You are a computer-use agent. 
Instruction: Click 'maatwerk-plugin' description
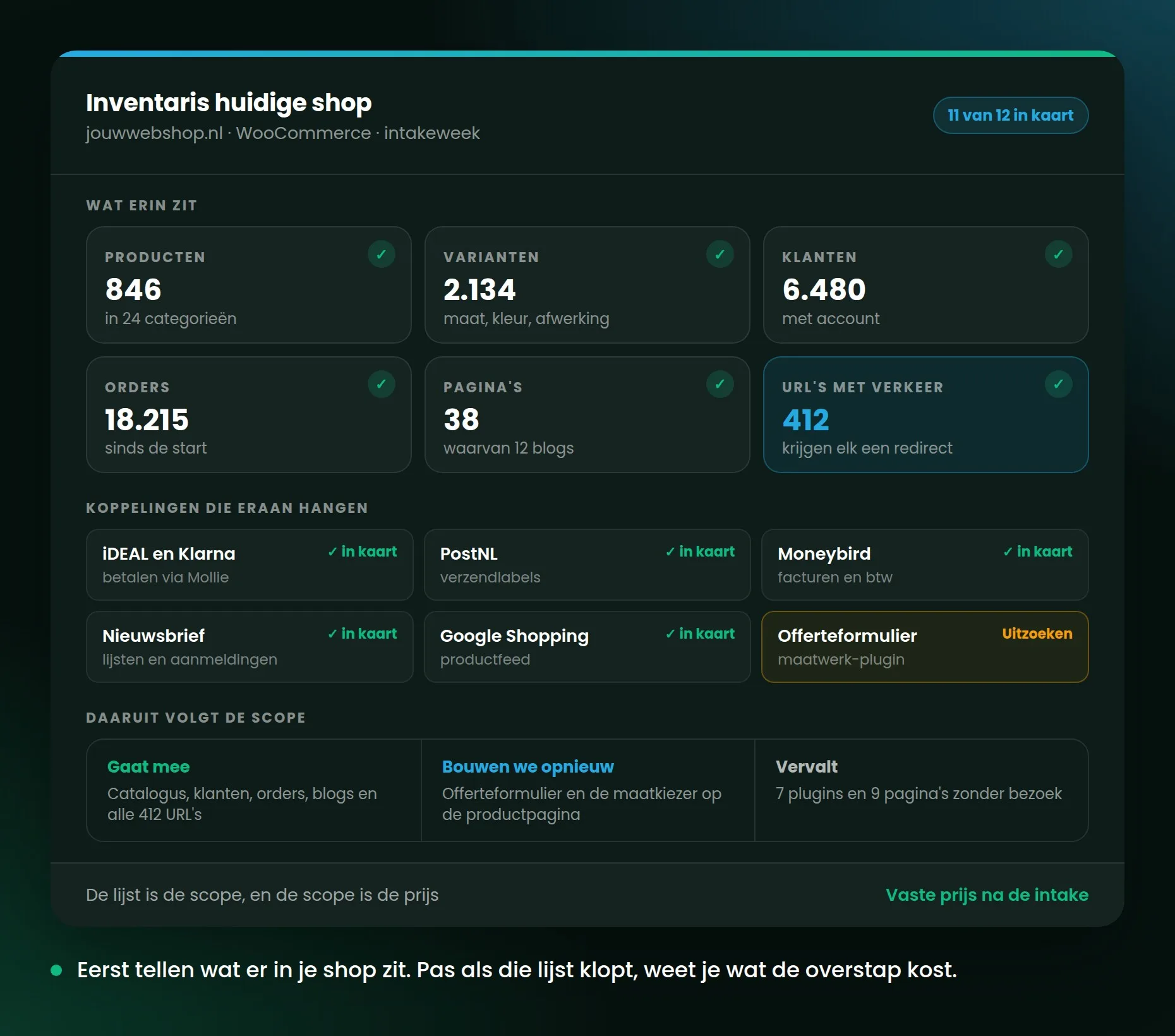pyautogui.click(x=841, y=660)
